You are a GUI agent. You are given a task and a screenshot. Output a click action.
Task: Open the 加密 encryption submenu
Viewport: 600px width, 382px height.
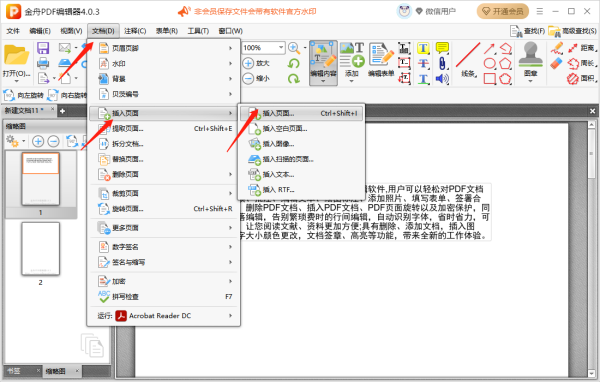pos(165,281)
